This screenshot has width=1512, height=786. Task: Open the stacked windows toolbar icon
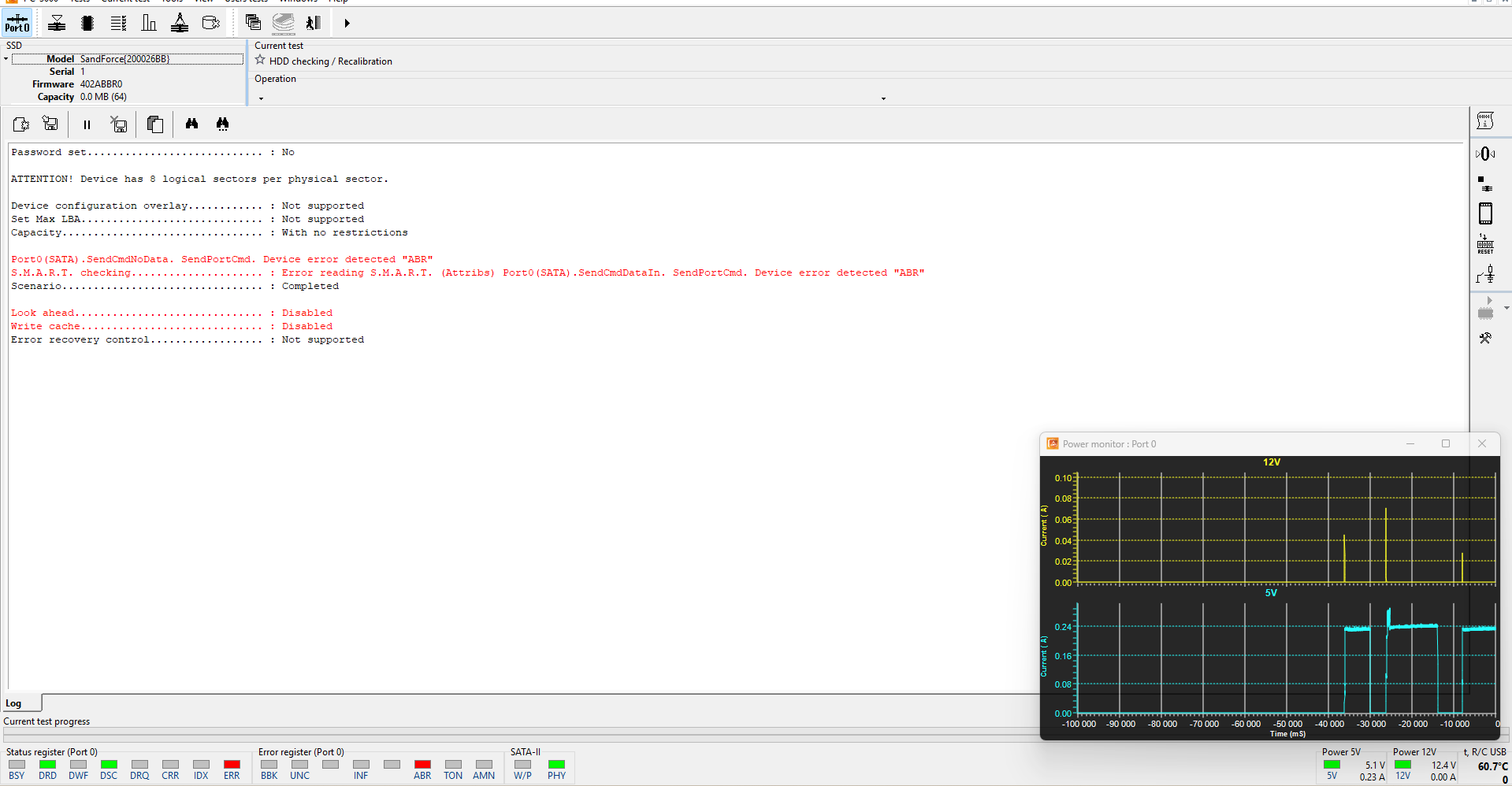click(x=253, y=23)
